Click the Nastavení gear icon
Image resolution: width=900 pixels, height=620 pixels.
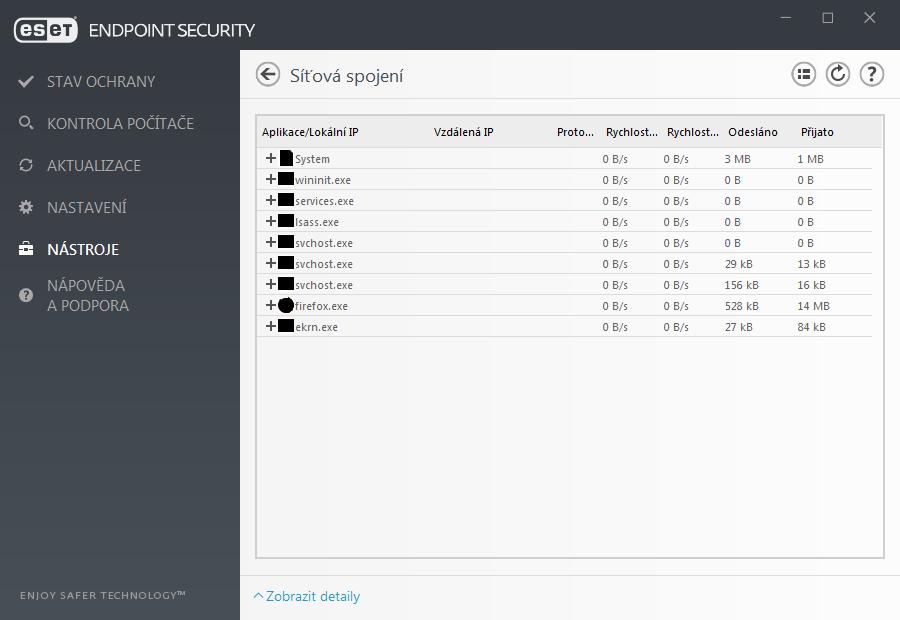(26, 207)
